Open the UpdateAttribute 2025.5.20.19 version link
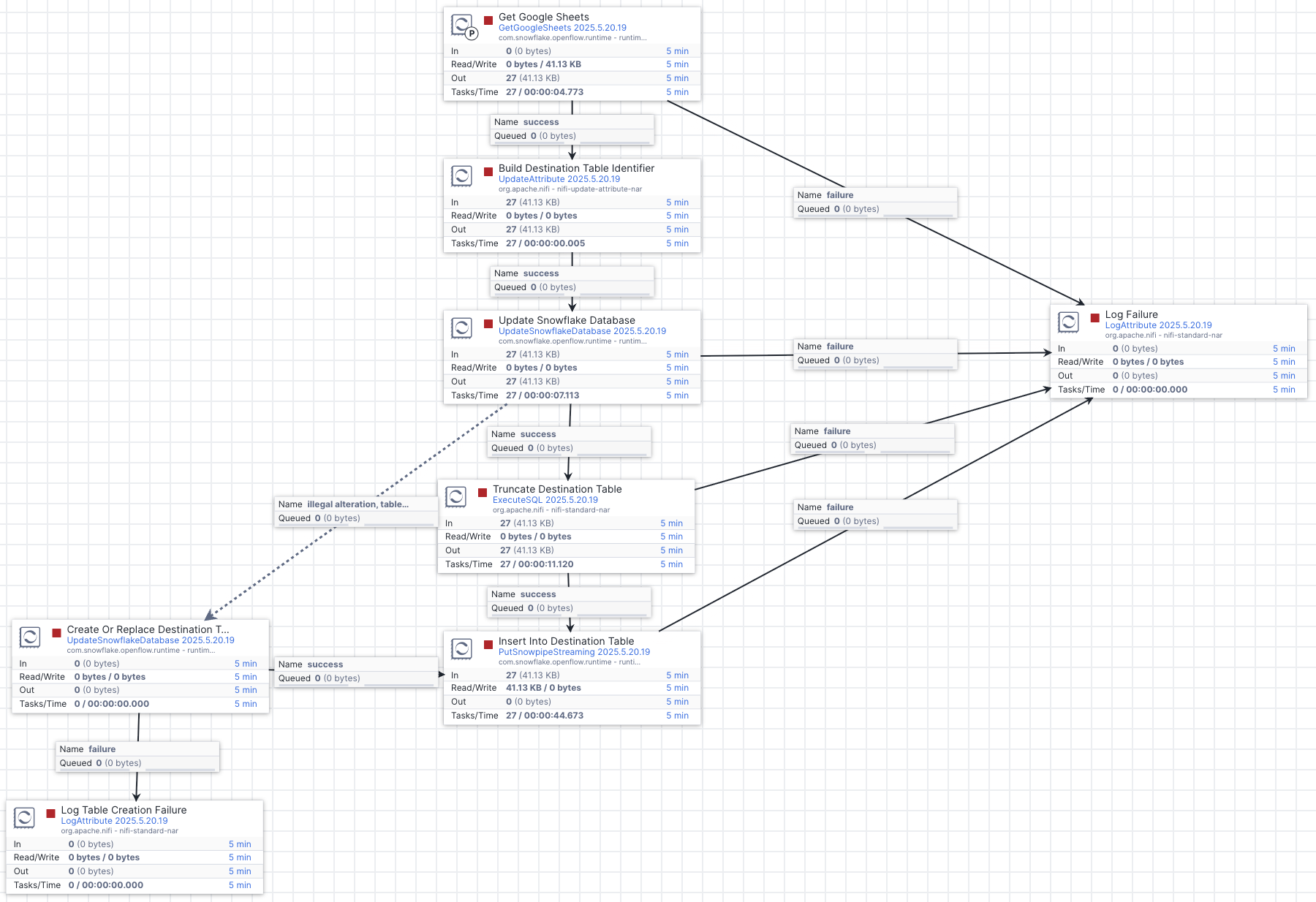This screenshot has height=902, width=1316. pos(558,178)
